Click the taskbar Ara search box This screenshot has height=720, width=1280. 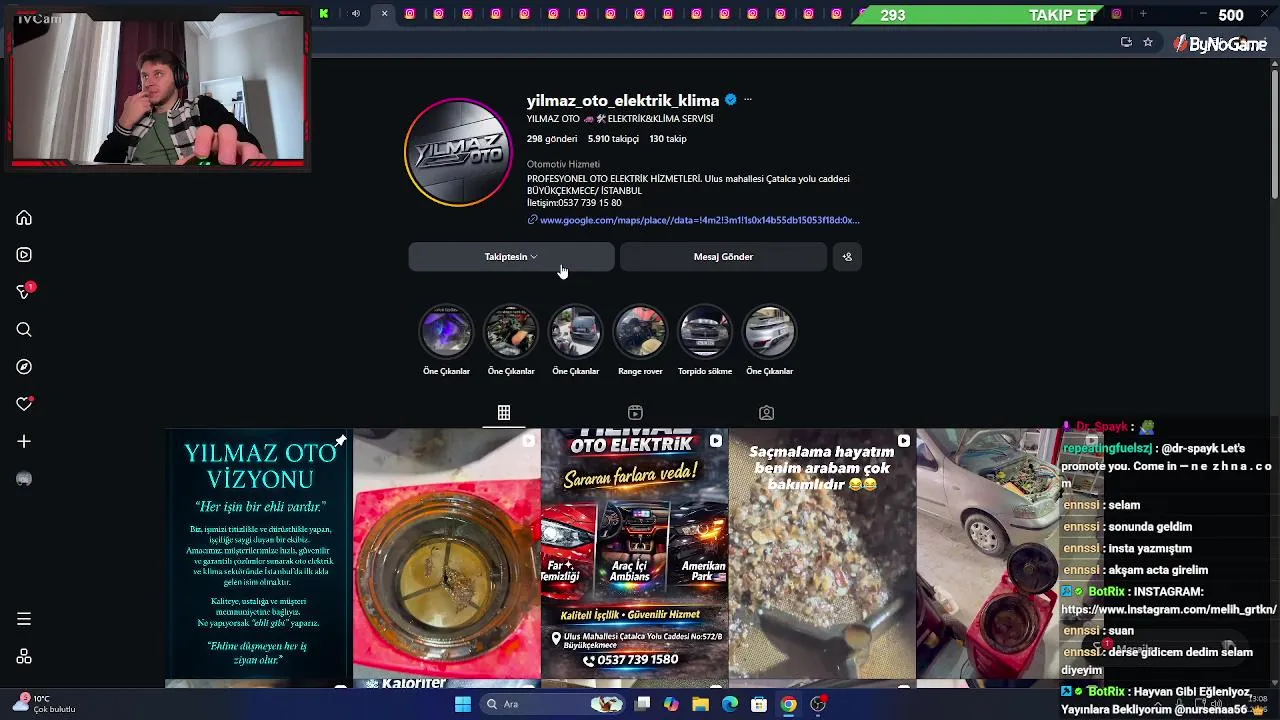[553, 704]
